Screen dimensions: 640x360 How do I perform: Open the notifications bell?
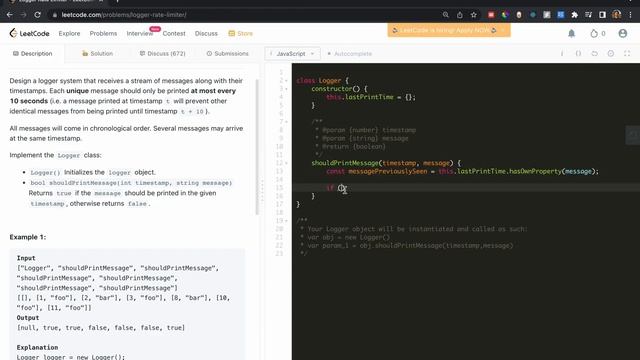click(571, 33)
